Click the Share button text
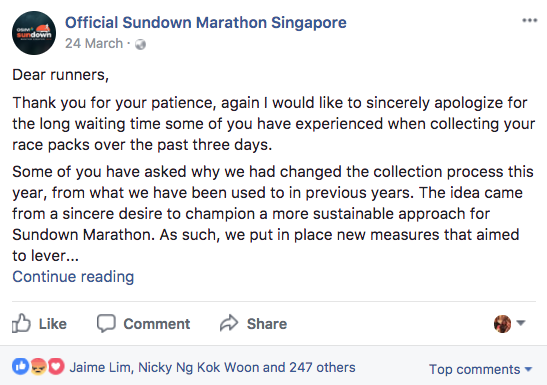The height and width of the screenshot is (385, 547). (x=267, y=324)
